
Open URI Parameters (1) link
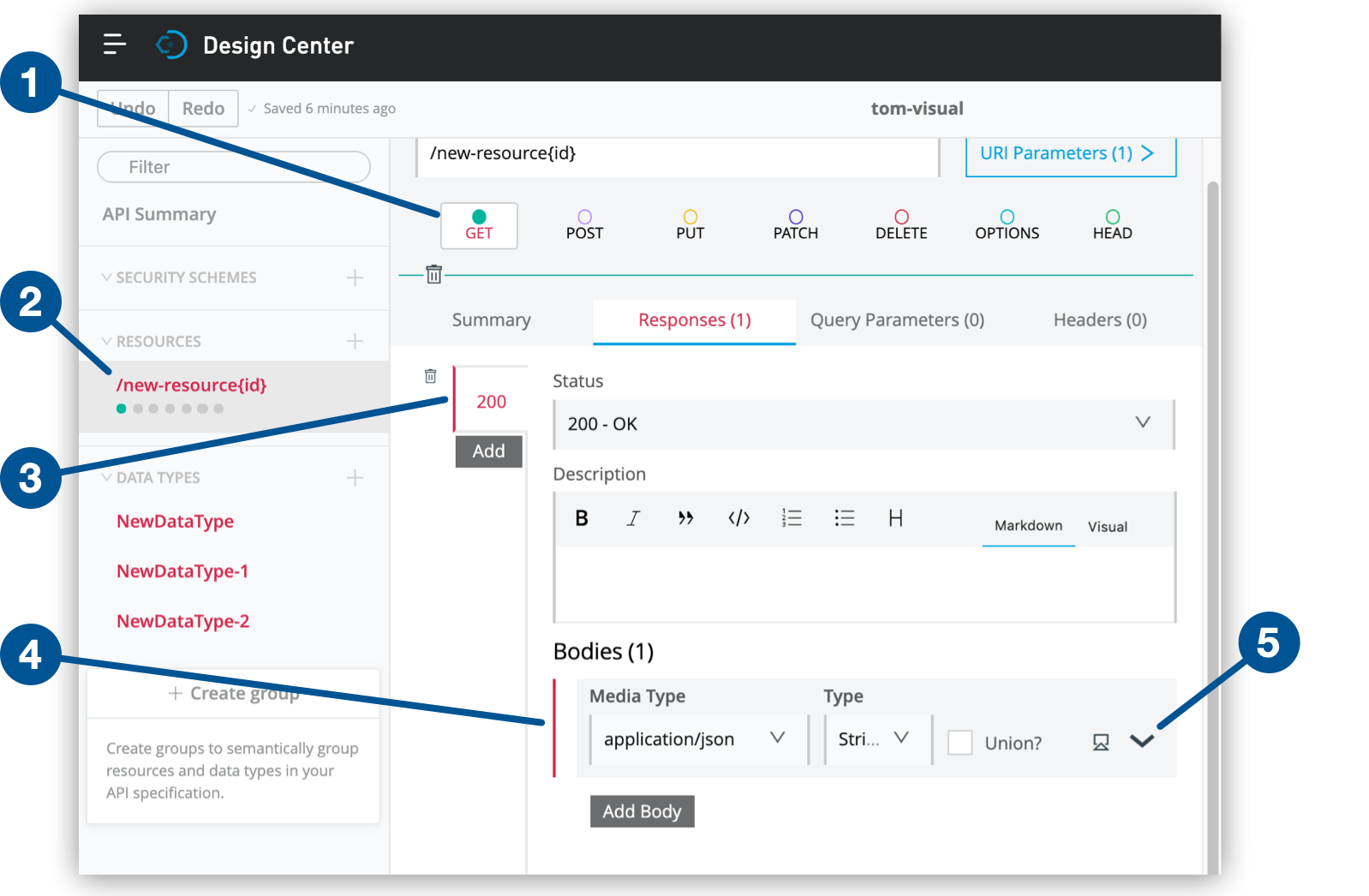click(1069, 154)
